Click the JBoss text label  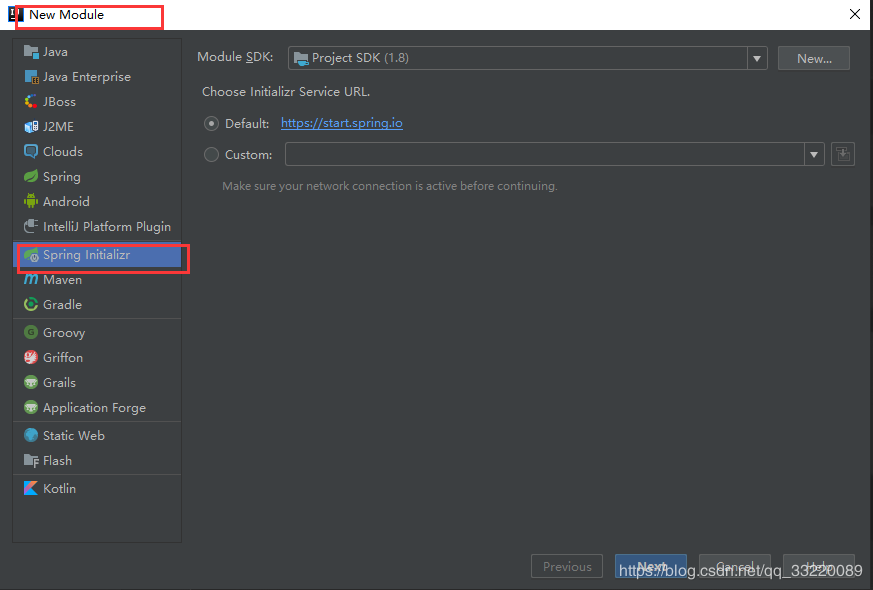coord(60,102)
